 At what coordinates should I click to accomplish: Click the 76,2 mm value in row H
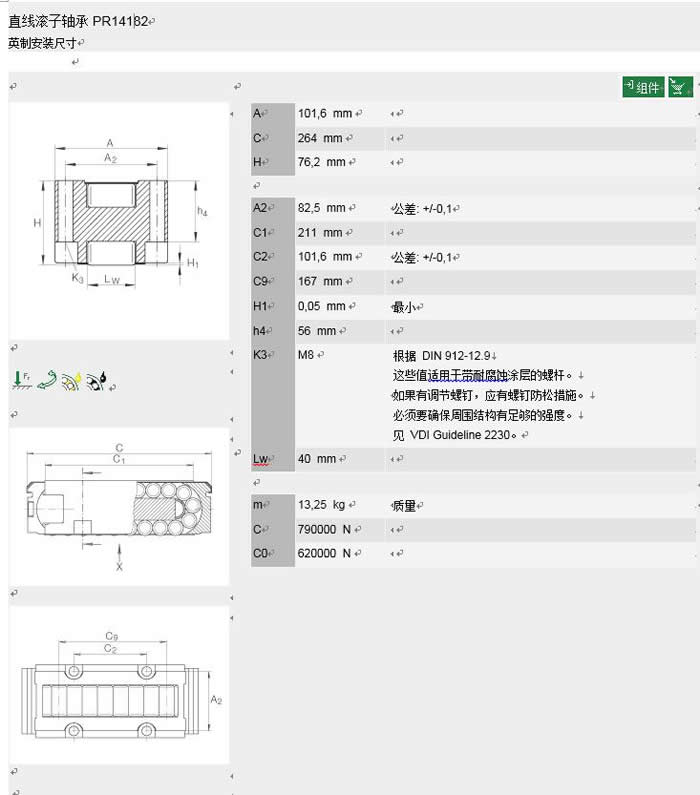pyautogui.click(x=322, y=162)
